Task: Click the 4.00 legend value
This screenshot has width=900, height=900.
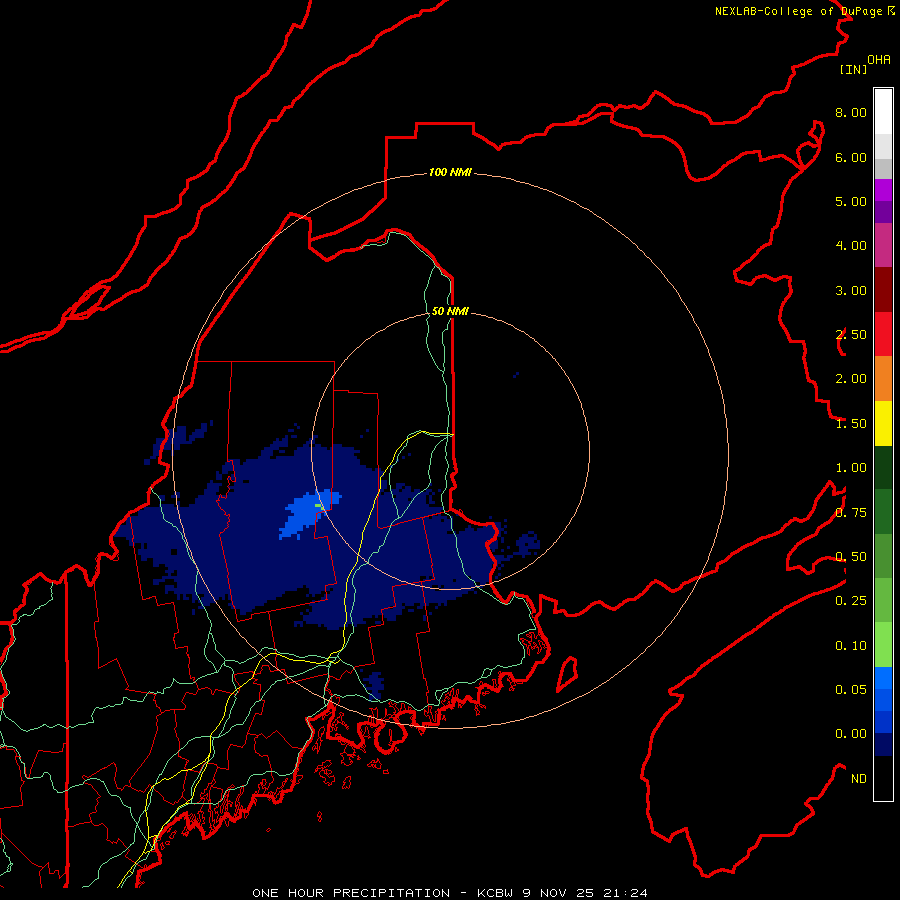Action: point(851,246)
